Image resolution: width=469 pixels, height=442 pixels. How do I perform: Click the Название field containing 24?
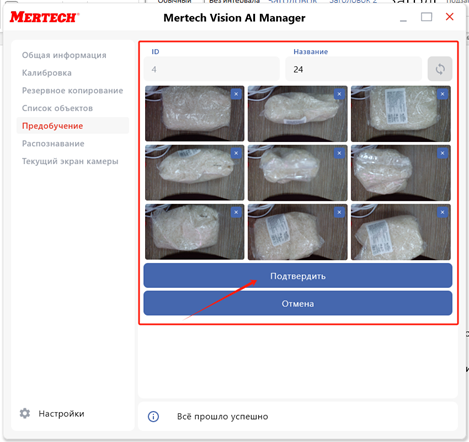coord(353,69)
